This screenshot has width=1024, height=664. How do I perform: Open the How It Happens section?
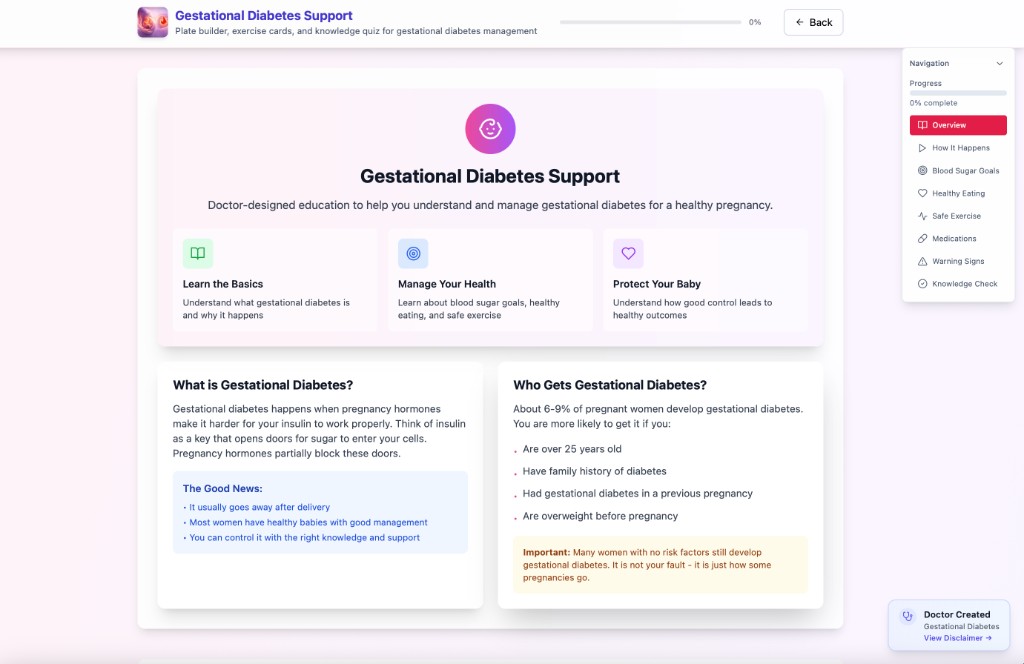[x=960, y=147]
